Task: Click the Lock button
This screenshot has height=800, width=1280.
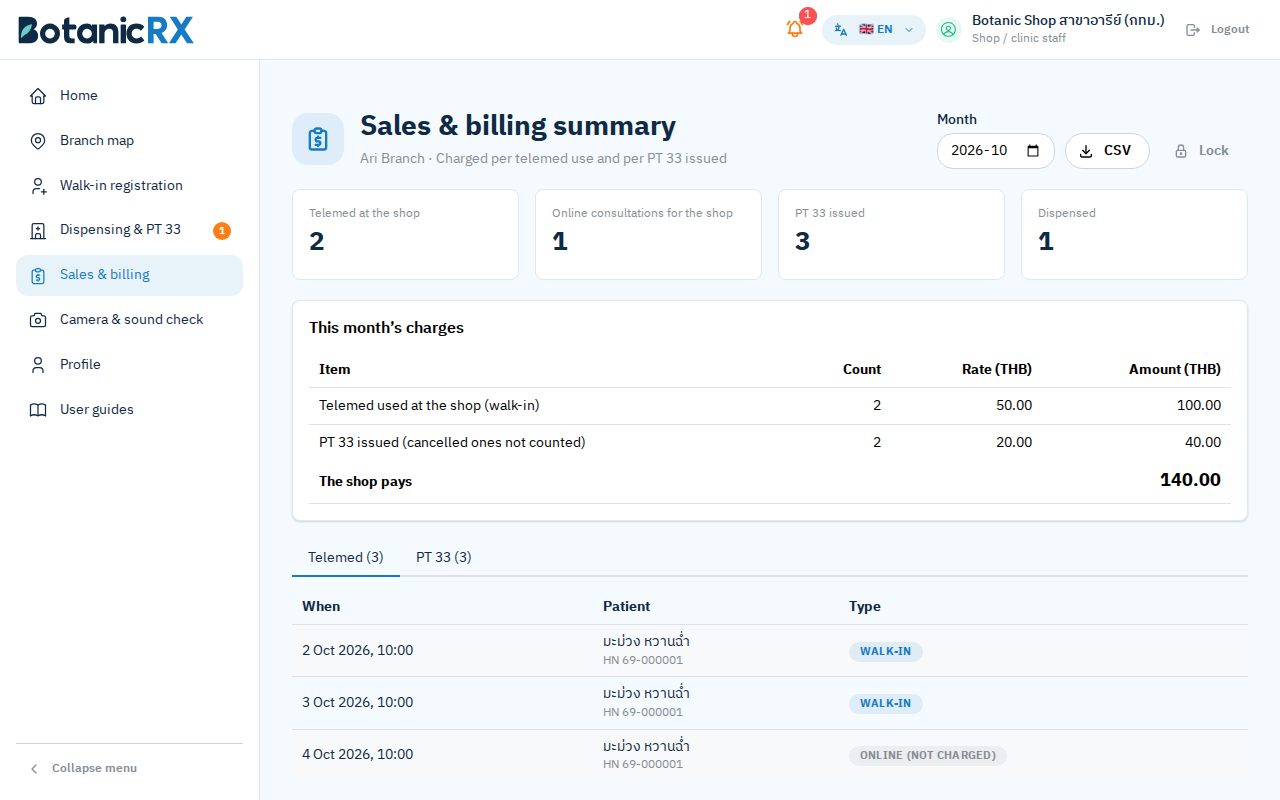Action: (x=1201, y=151)
